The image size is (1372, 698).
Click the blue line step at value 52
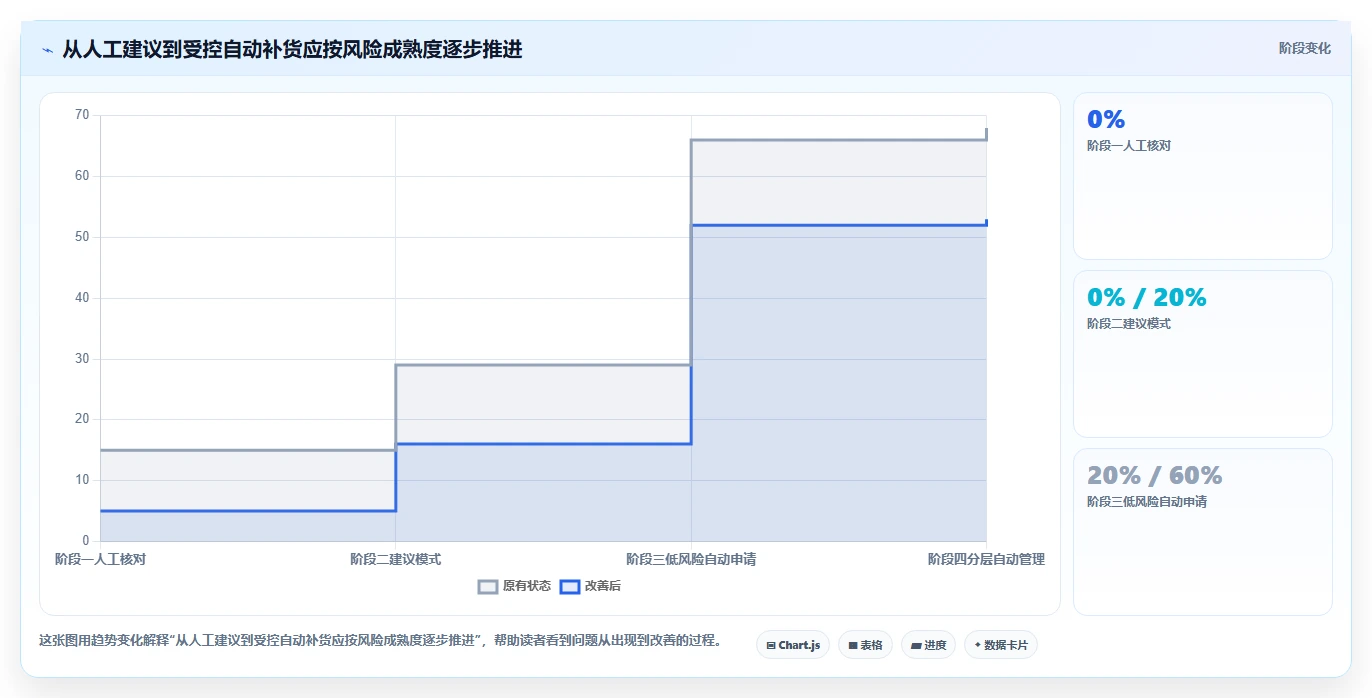coord(838,225)
